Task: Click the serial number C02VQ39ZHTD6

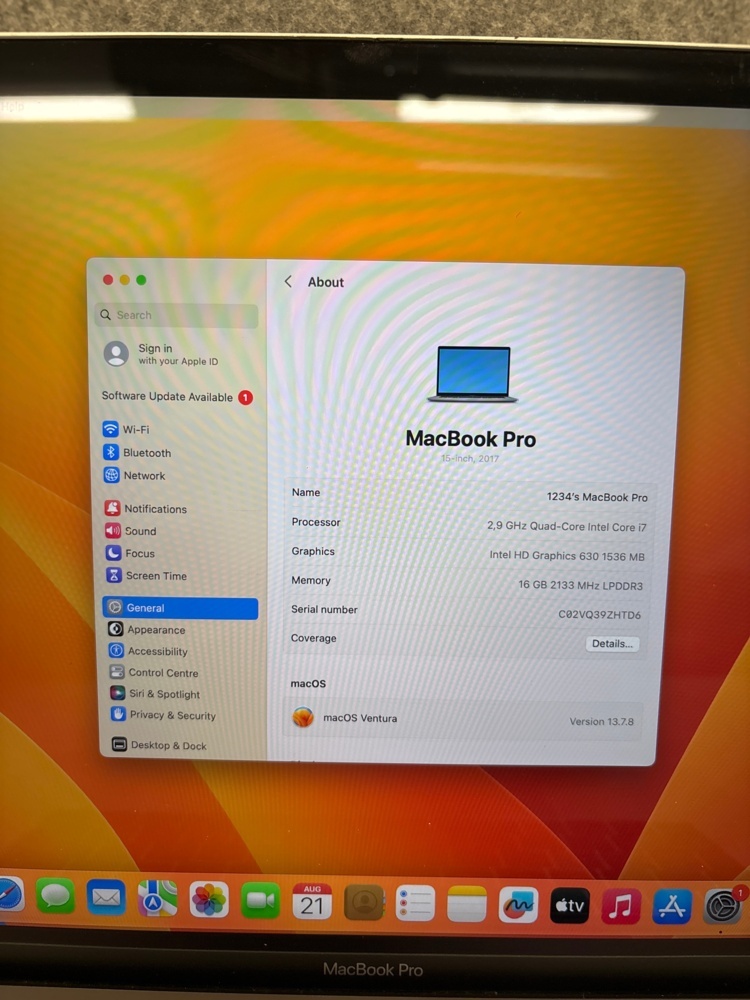Action: [599, 615]
